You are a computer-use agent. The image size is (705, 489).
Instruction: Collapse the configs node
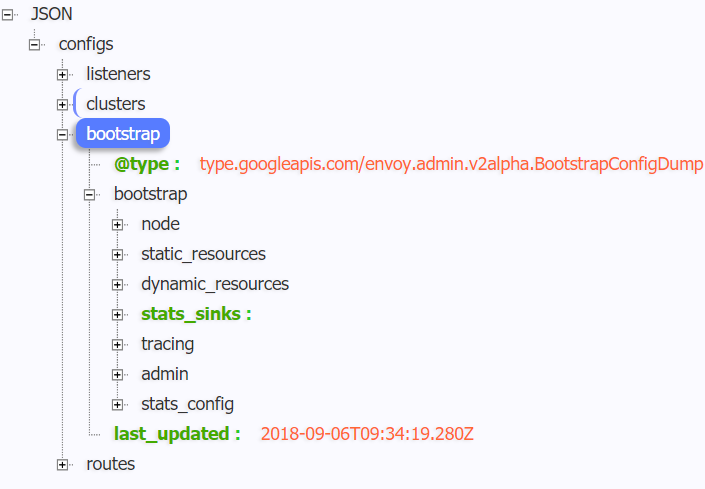tap(35, 44)
